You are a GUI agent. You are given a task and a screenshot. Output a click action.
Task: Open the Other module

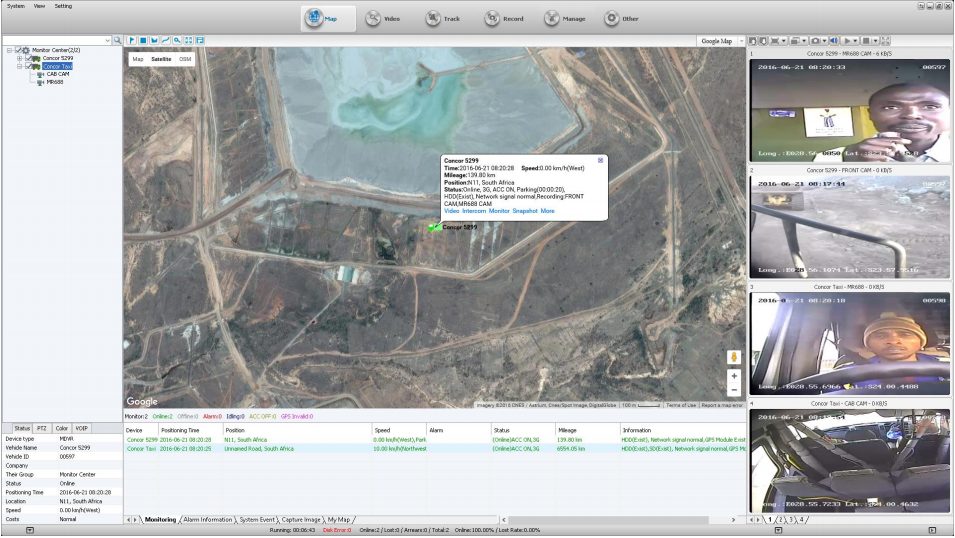(x=621, y=19)
